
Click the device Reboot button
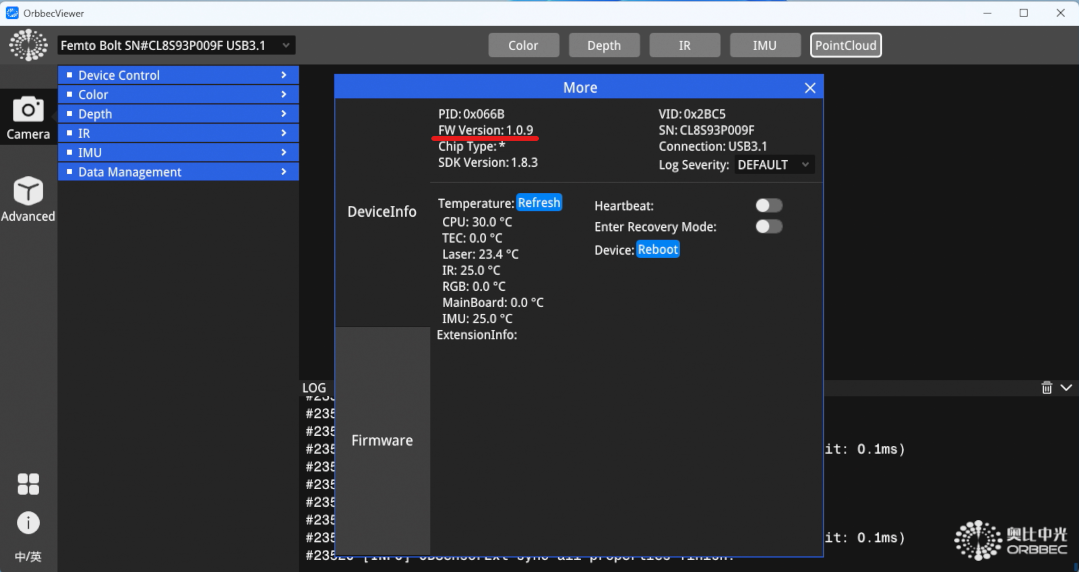pos(658,249)
